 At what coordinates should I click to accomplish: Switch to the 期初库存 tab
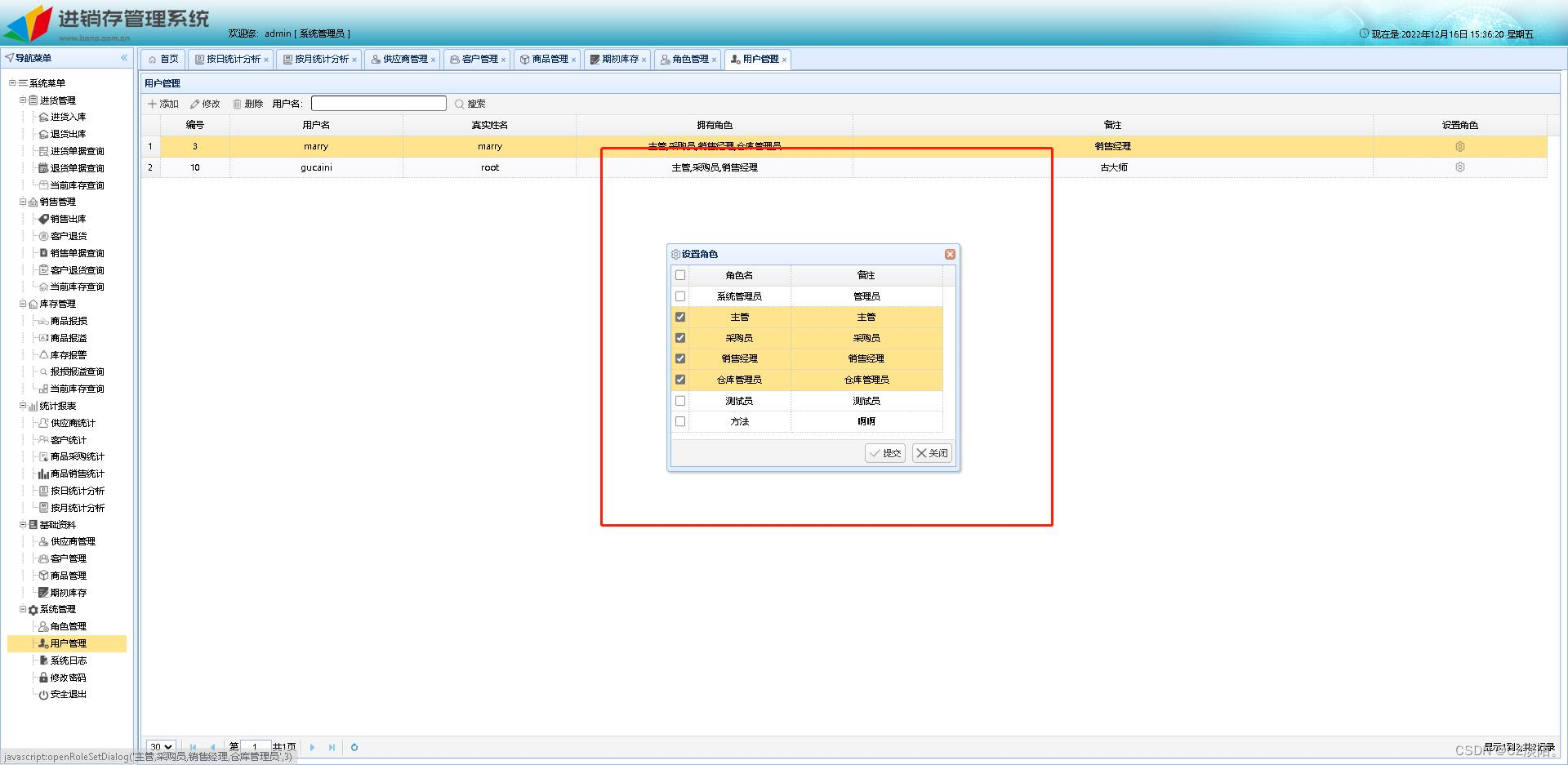[618, 59]
